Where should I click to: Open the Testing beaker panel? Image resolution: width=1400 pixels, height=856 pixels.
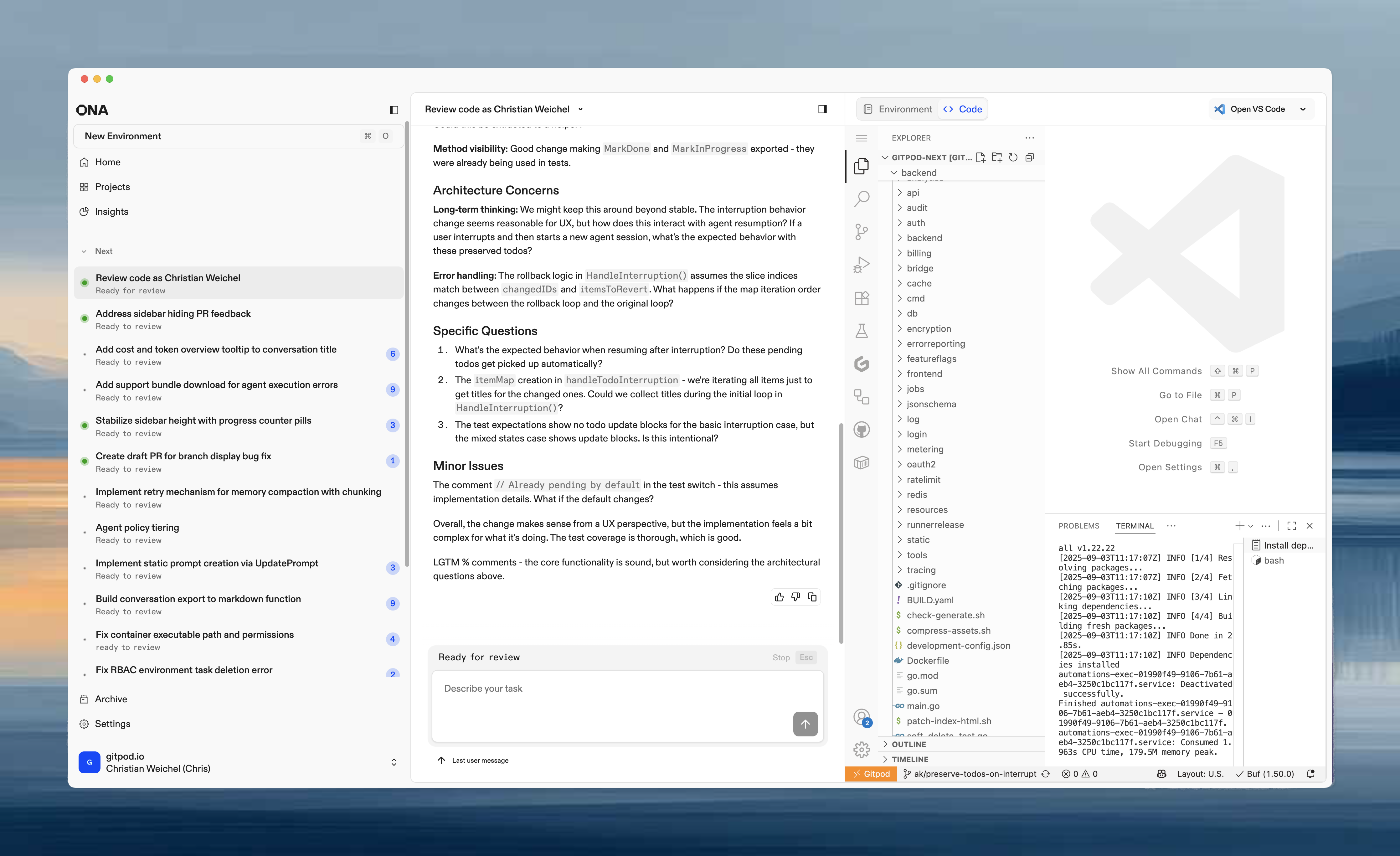coord(862,331)
